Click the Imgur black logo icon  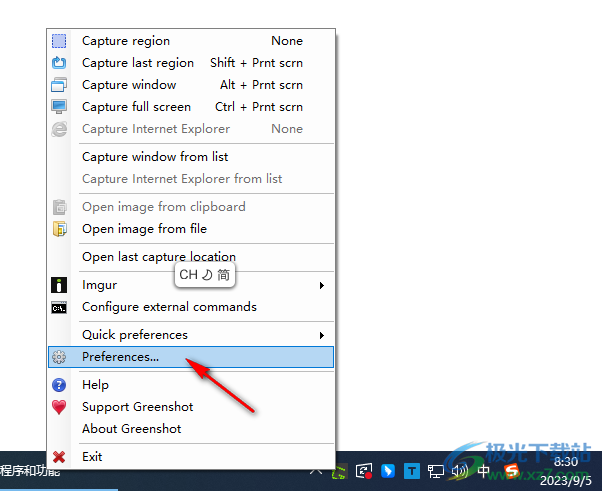click(x=59, y=285)
